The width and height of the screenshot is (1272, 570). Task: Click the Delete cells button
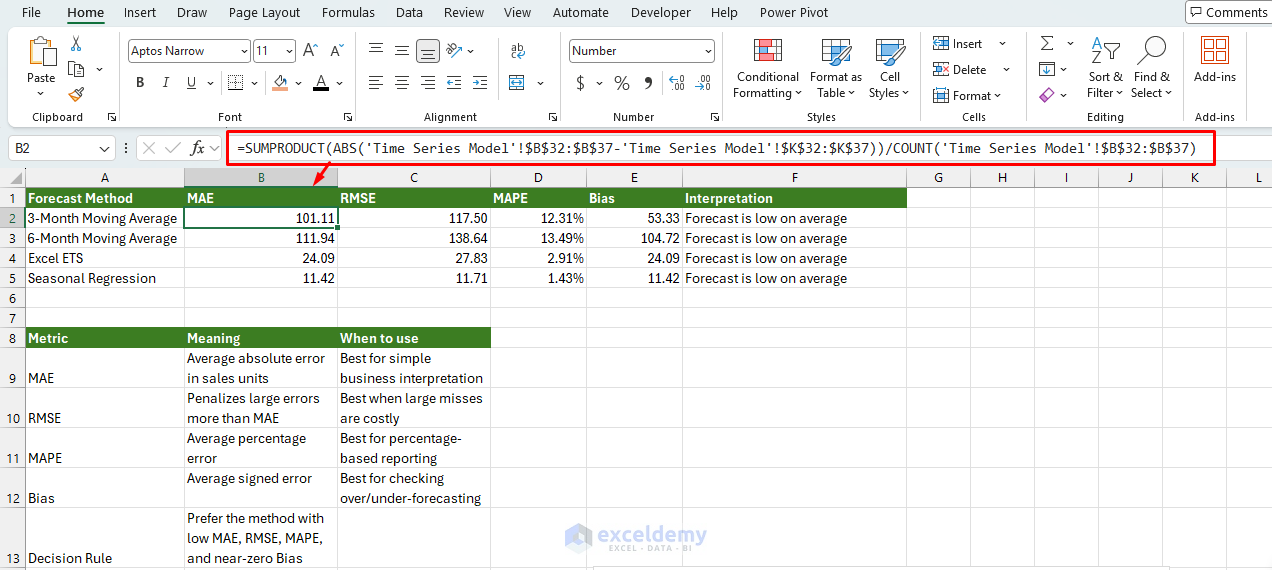click(961, 70)
